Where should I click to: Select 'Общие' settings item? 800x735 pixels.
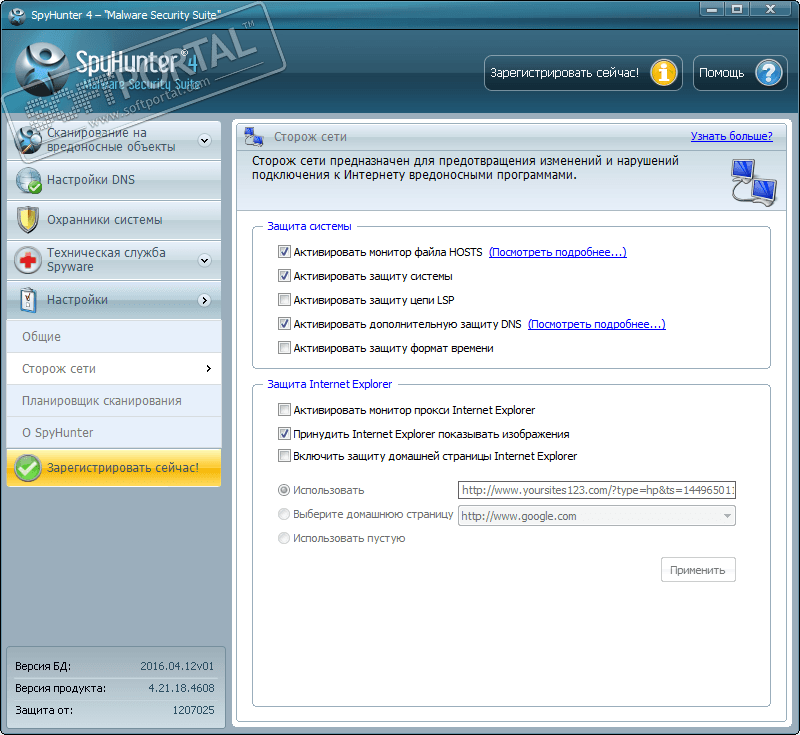114,337
